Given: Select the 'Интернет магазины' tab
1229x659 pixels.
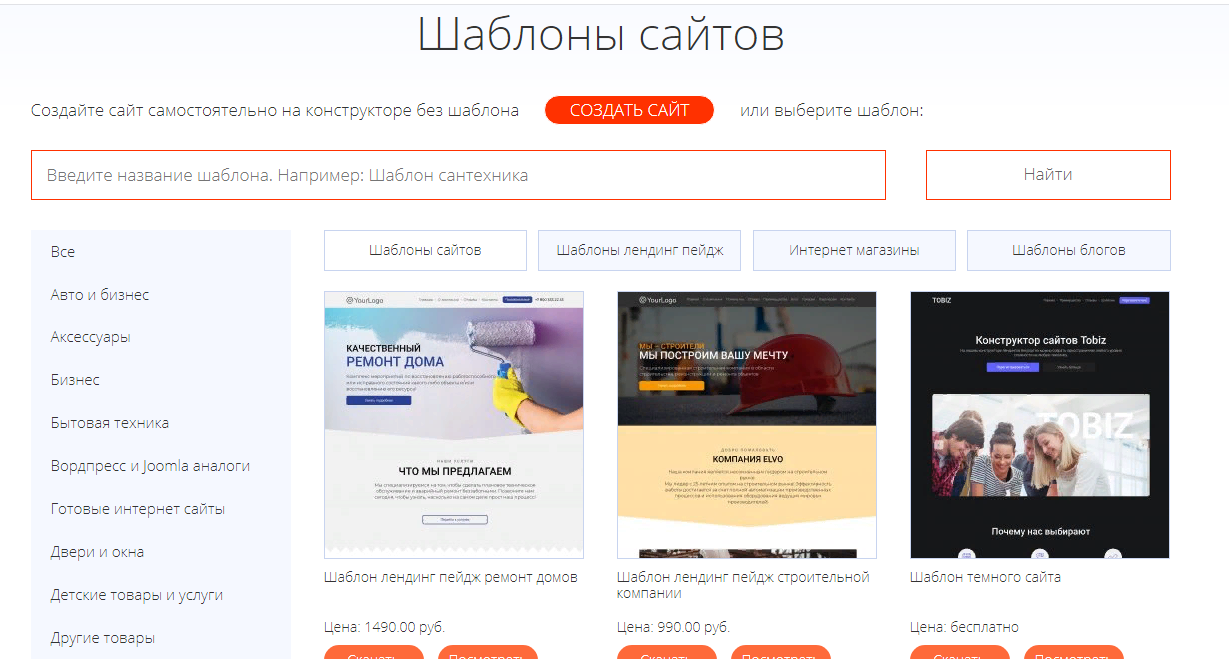Looking at the screenshot, I should [854, 250].
